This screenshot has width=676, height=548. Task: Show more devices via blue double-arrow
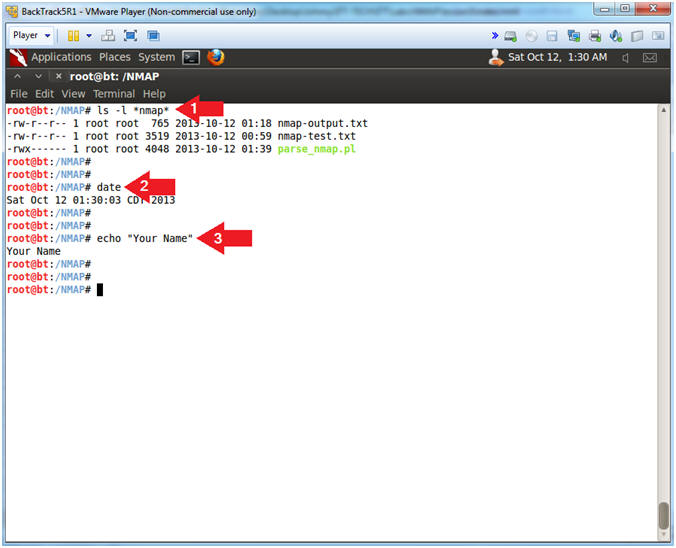click(494, 36)
